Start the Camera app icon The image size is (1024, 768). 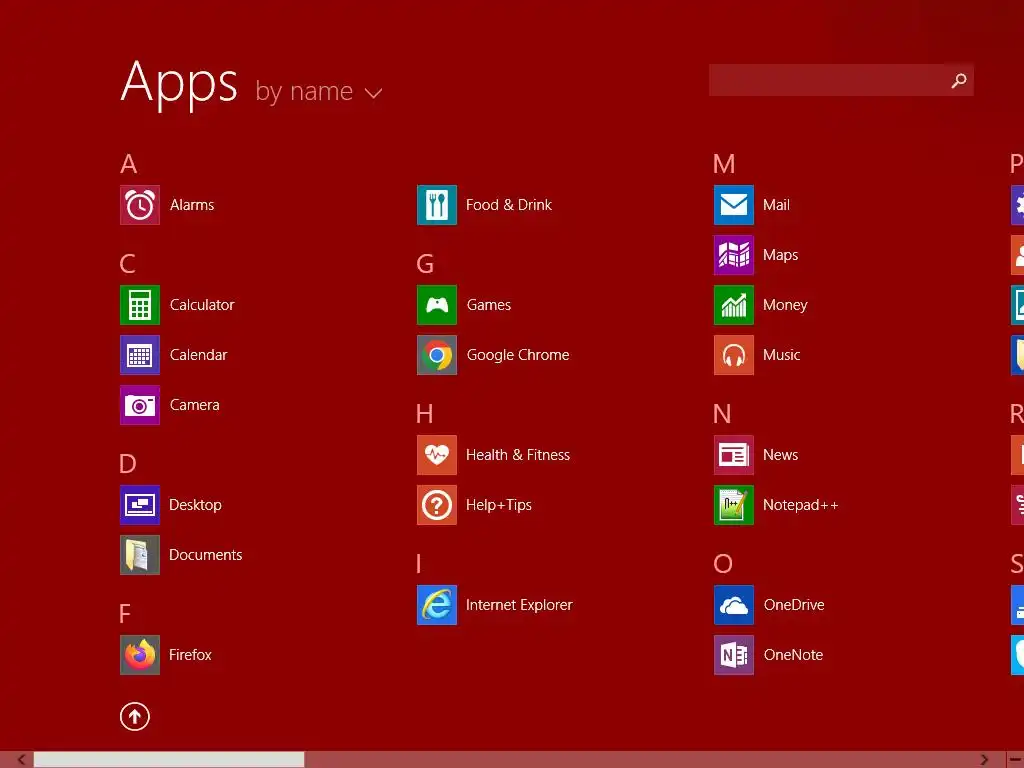140,405
